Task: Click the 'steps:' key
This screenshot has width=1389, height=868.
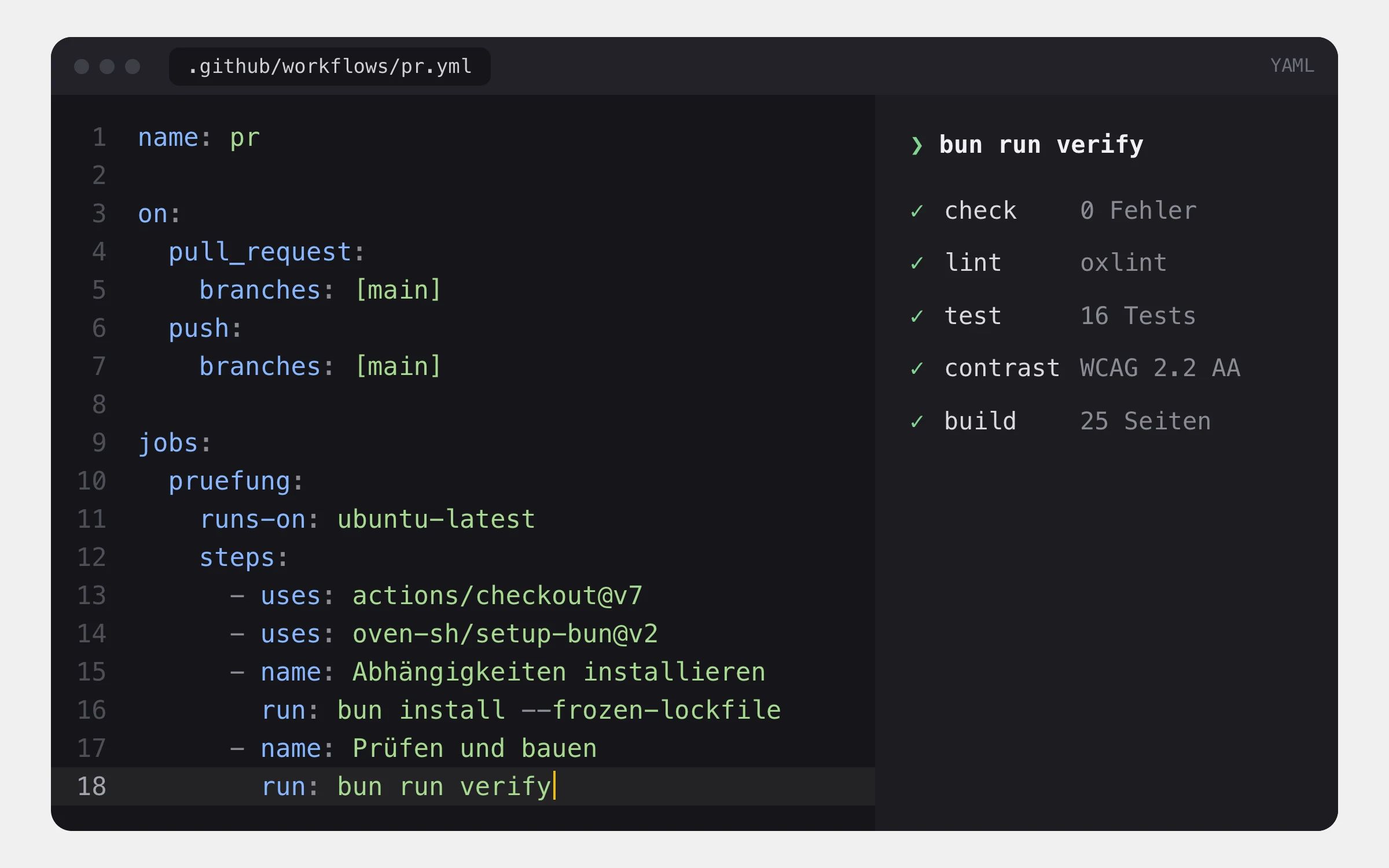Action: 244,558
